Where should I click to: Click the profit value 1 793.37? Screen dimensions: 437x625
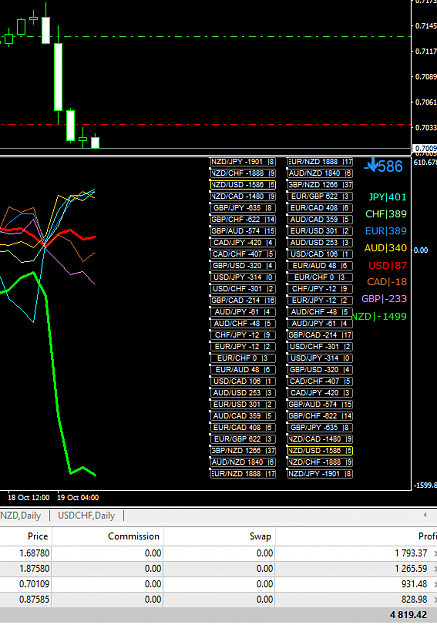click(x=411, y=553)
